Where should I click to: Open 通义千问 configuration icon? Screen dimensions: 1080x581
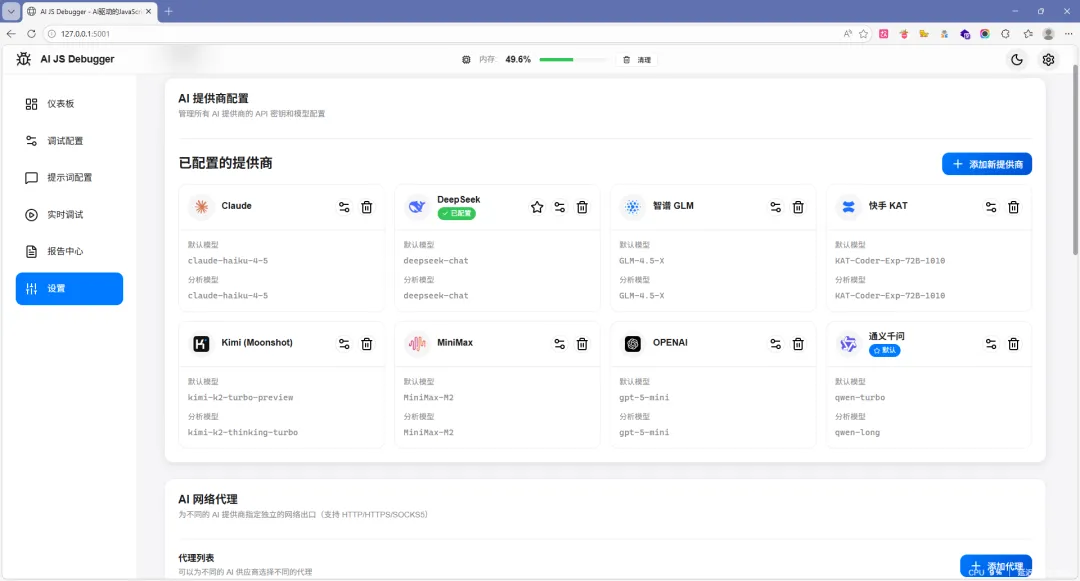(990, 344)
